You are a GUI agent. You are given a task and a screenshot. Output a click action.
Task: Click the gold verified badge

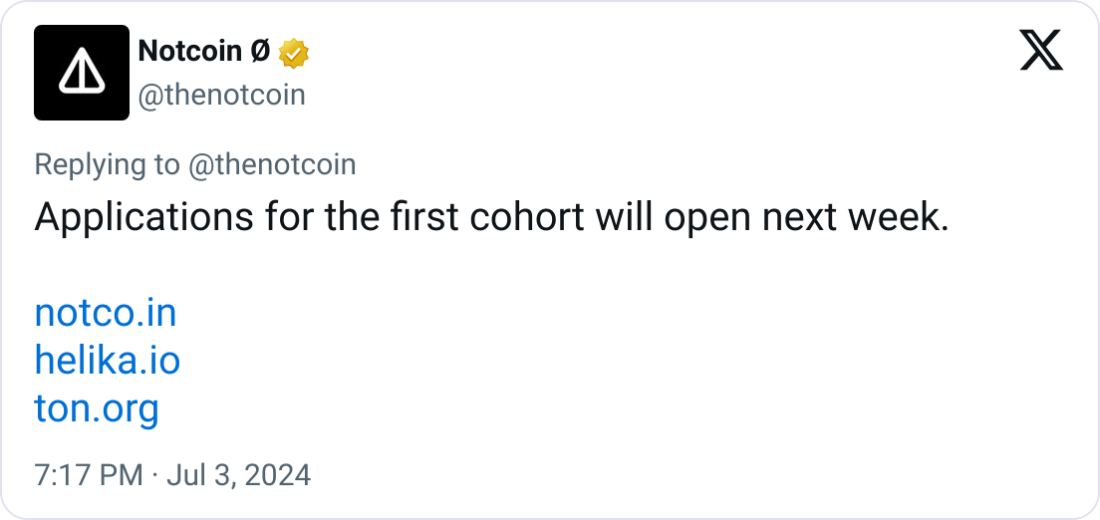(294, 53)
